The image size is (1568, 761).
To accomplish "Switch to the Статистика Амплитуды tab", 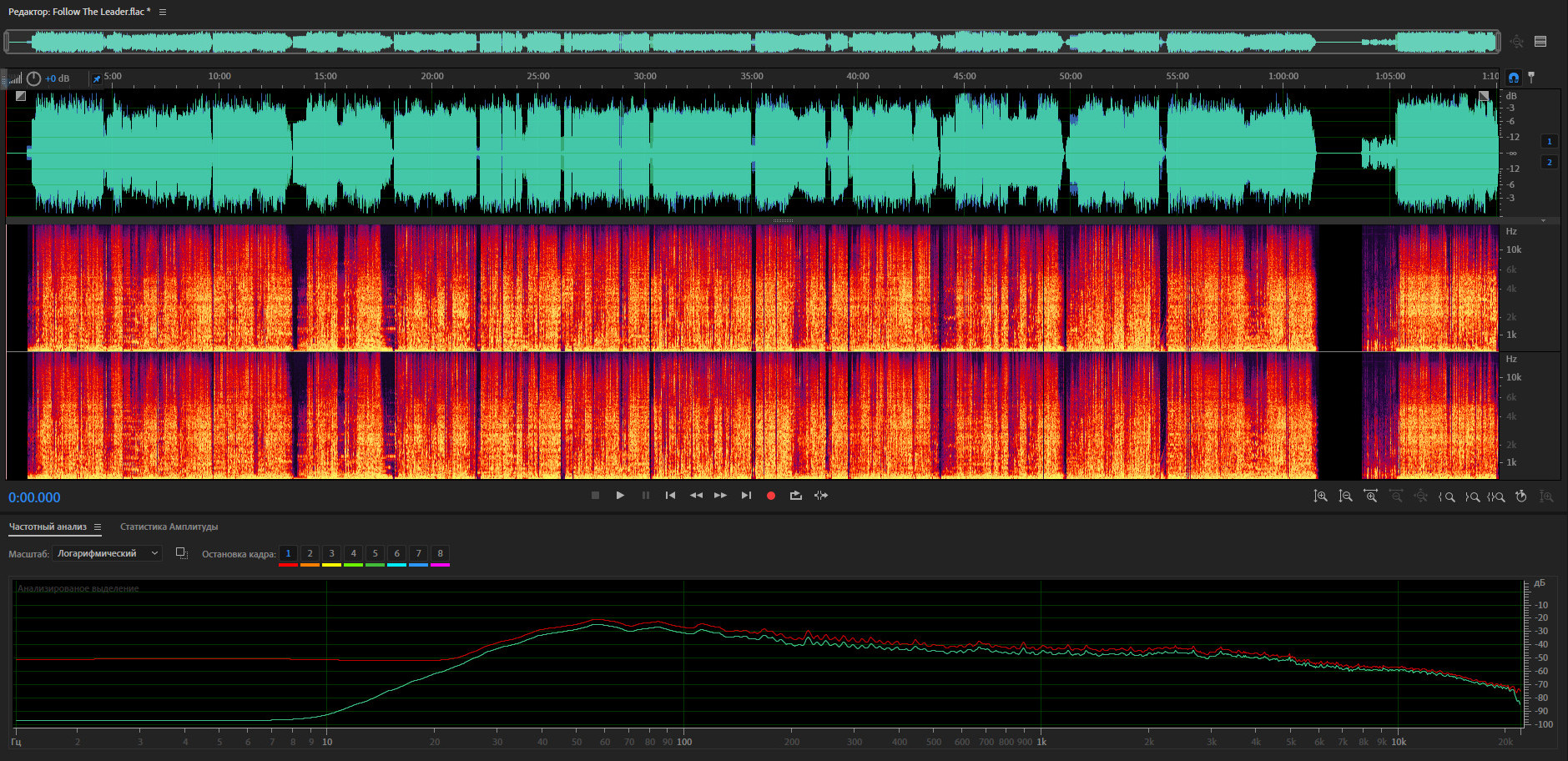I will [x=169, y=527].
